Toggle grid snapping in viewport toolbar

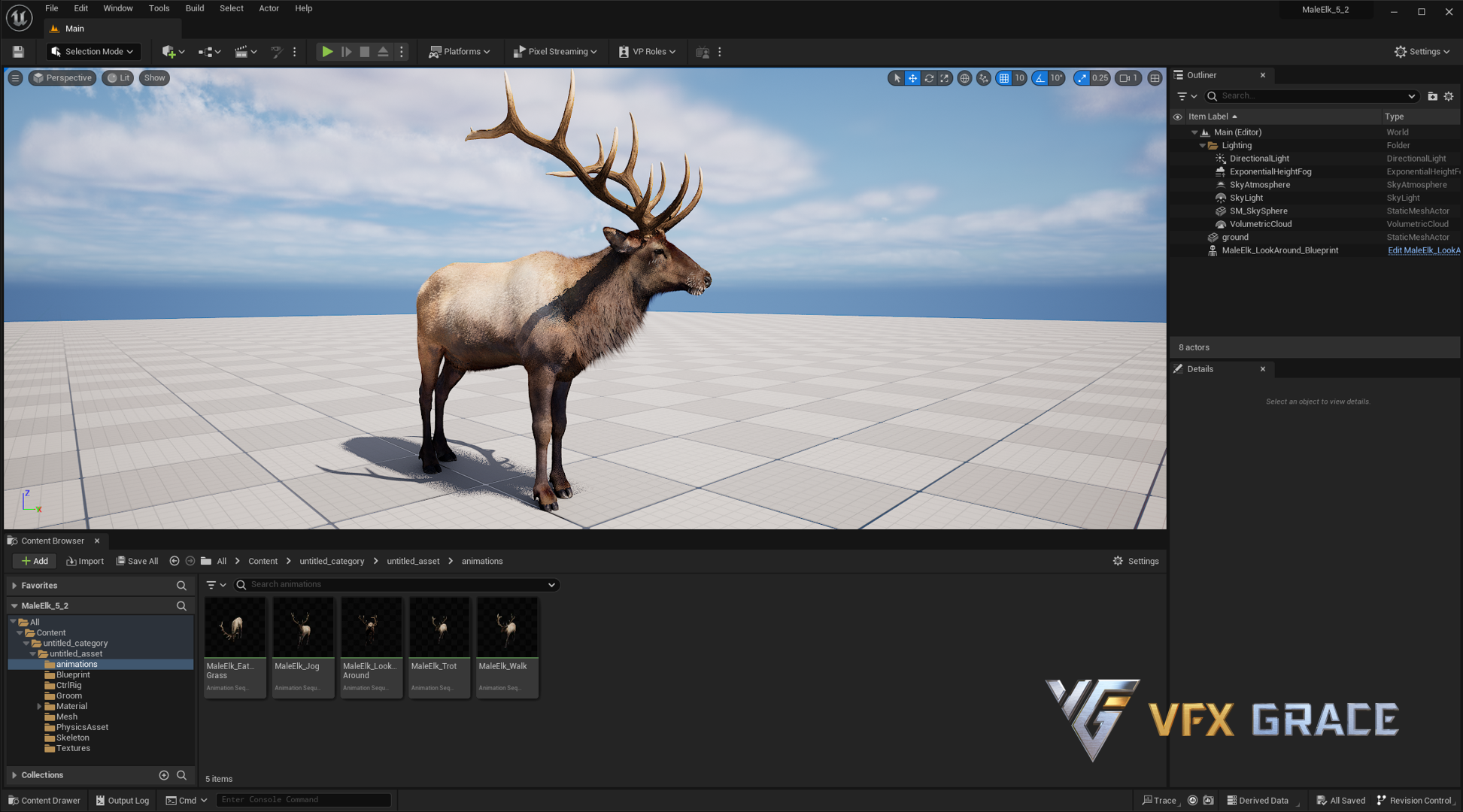coord(1004,78)
